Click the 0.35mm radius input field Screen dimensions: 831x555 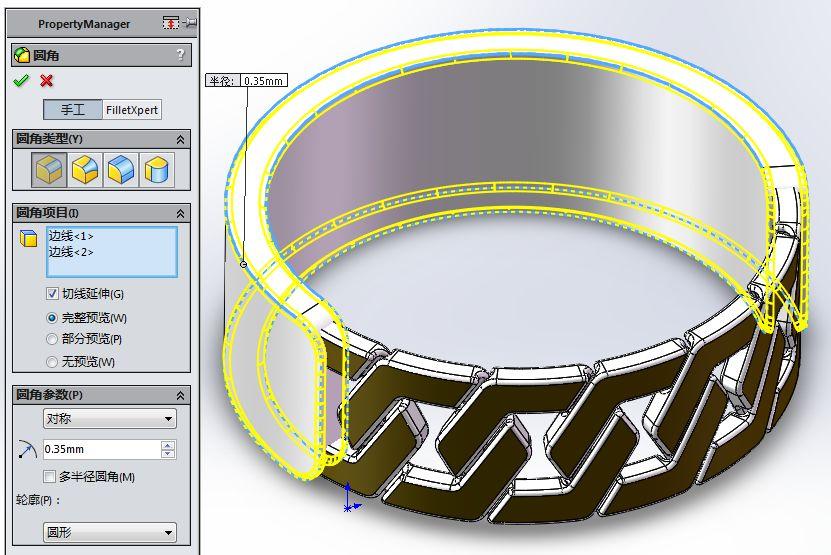pyautogui.click(x=101, y=450)
